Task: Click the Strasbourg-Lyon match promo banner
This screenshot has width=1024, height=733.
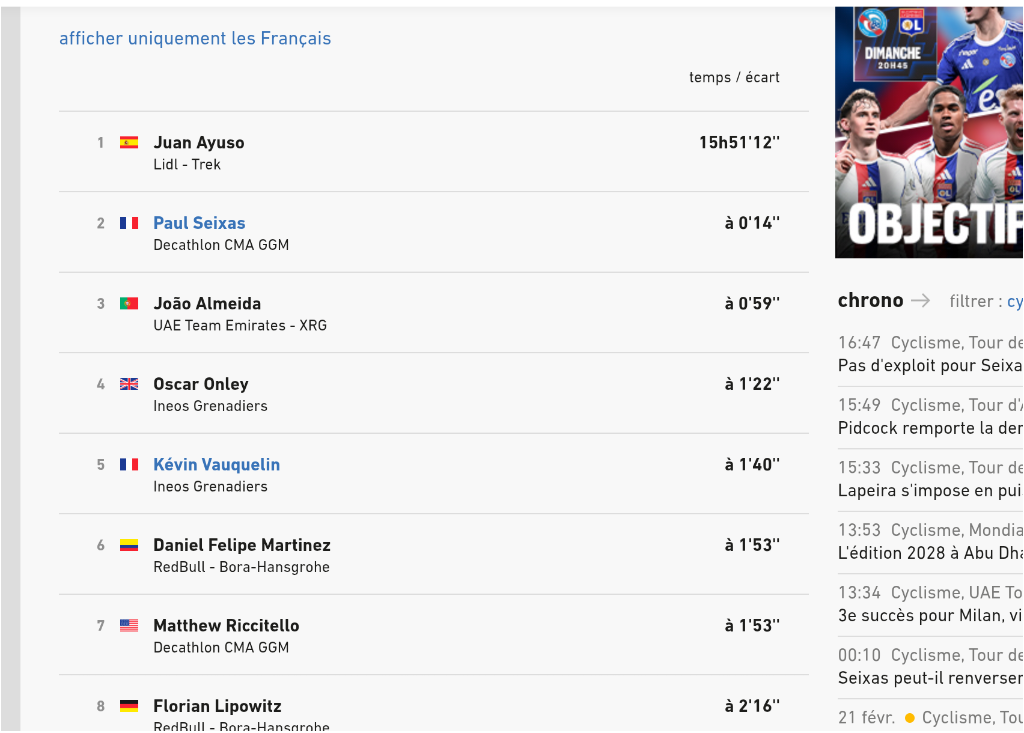Action: pyautogui.click(x=929, y=132)
